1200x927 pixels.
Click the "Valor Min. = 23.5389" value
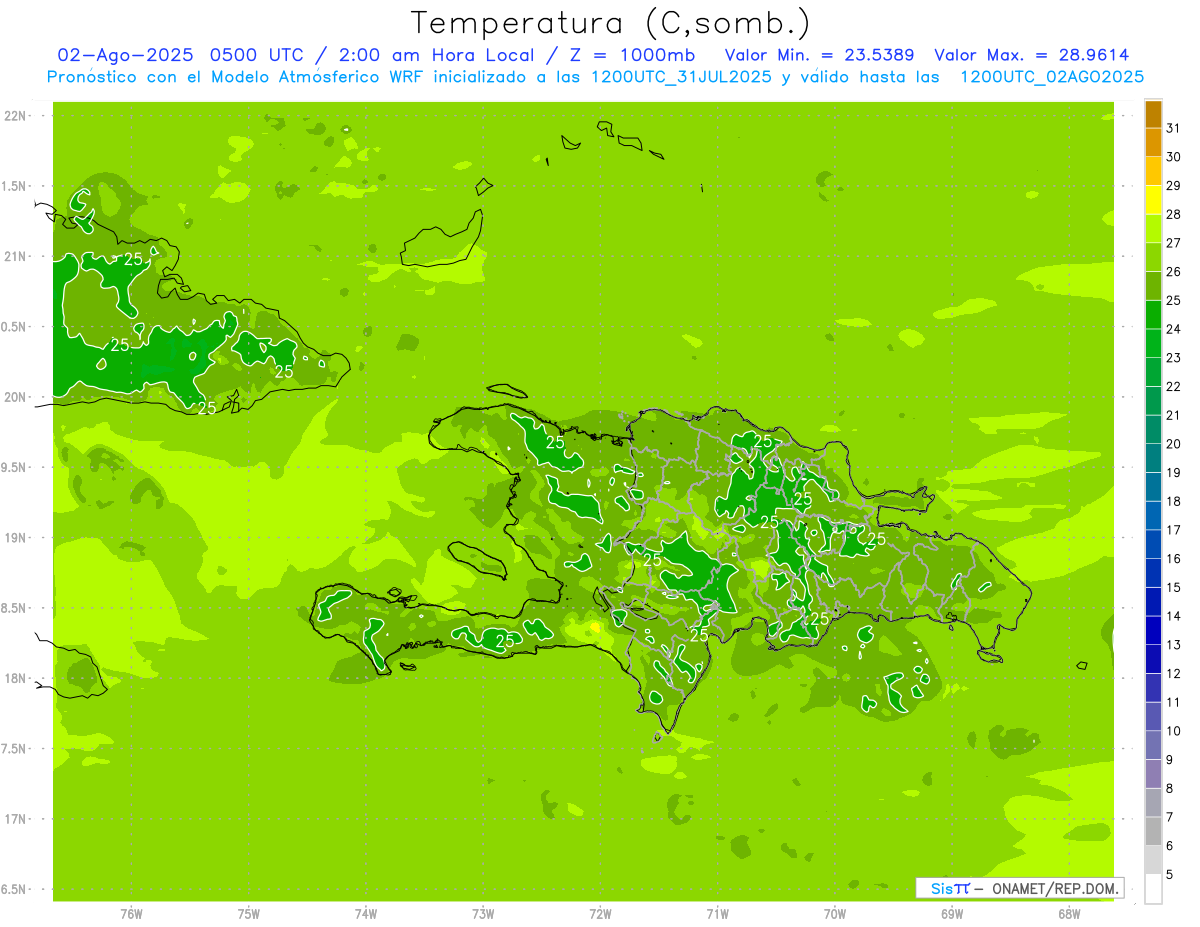819,55
